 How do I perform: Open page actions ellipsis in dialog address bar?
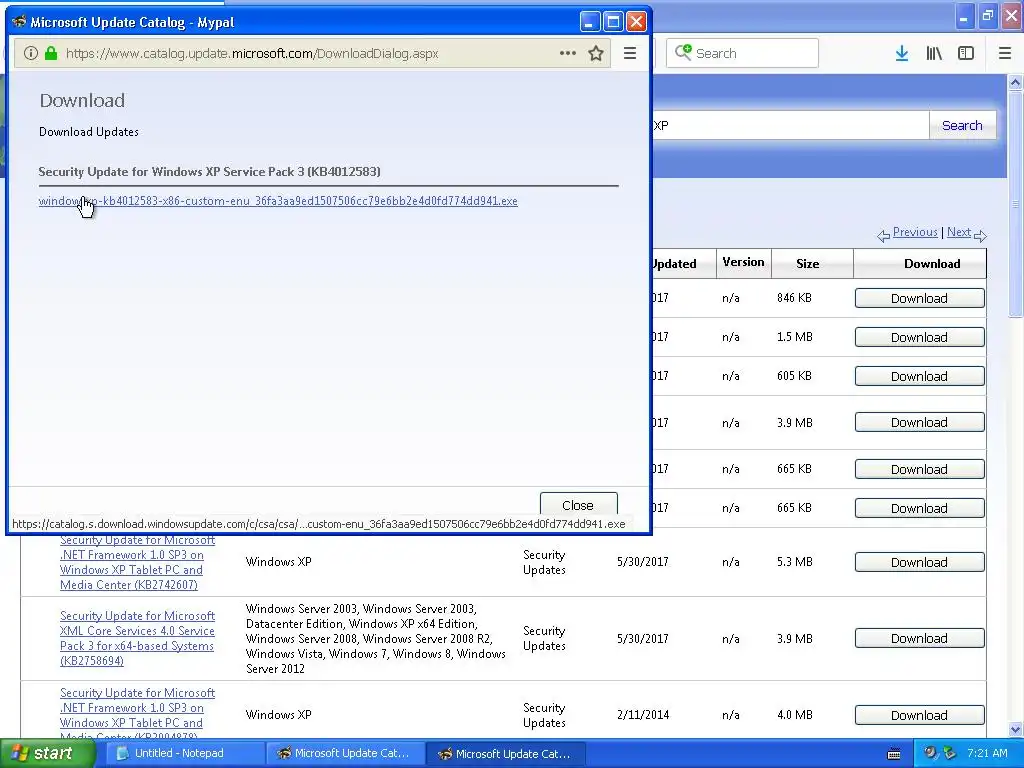coord(568,53)
